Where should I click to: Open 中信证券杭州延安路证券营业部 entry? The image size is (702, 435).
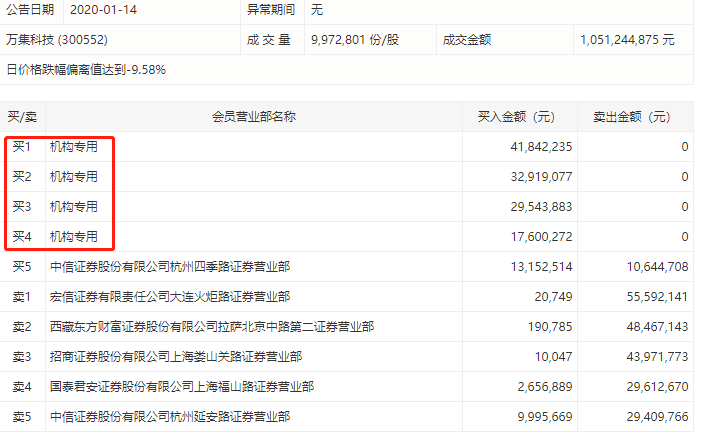(x=170, y=417)
